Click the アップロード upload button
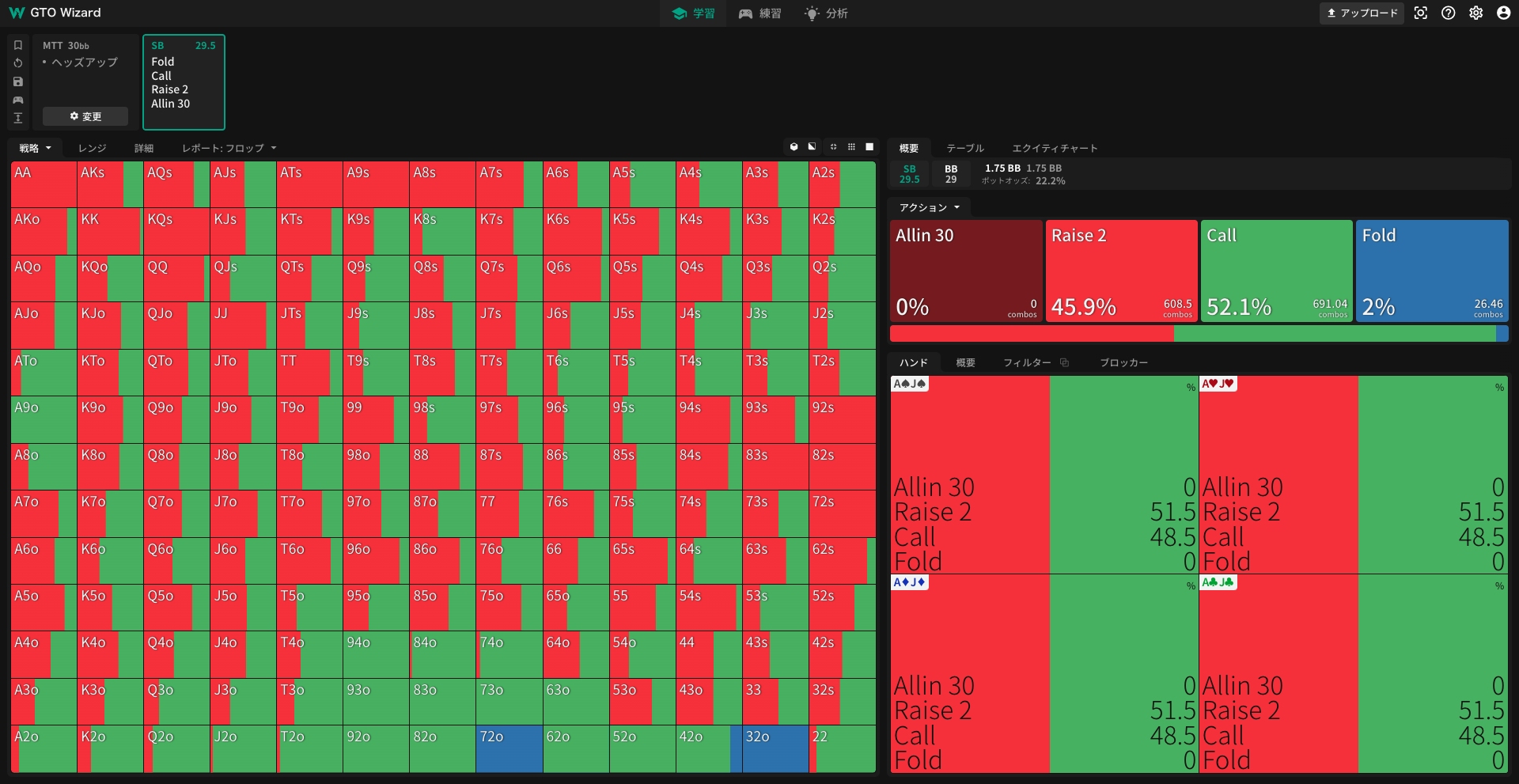 [x=1362, y=13]
